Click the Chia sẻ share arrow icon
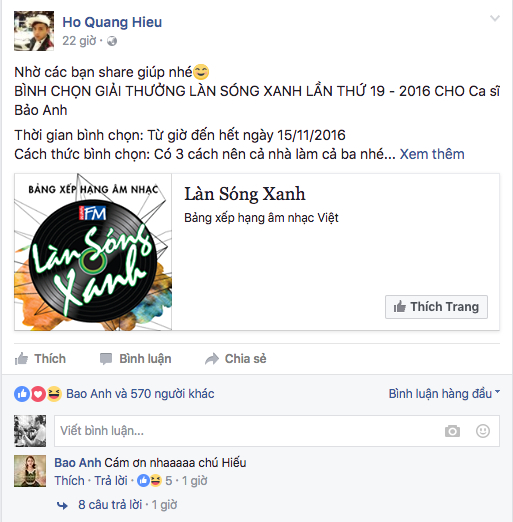 pos(212,359)
